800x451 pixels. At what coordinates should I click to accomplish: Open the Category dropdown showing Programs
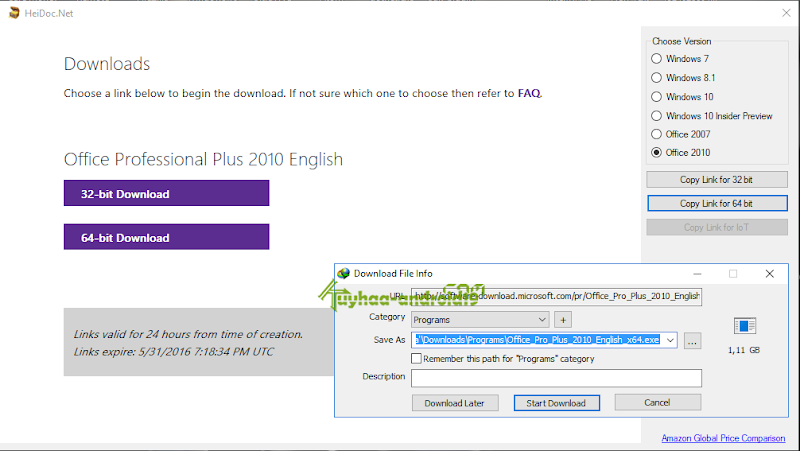pos(480,320)
